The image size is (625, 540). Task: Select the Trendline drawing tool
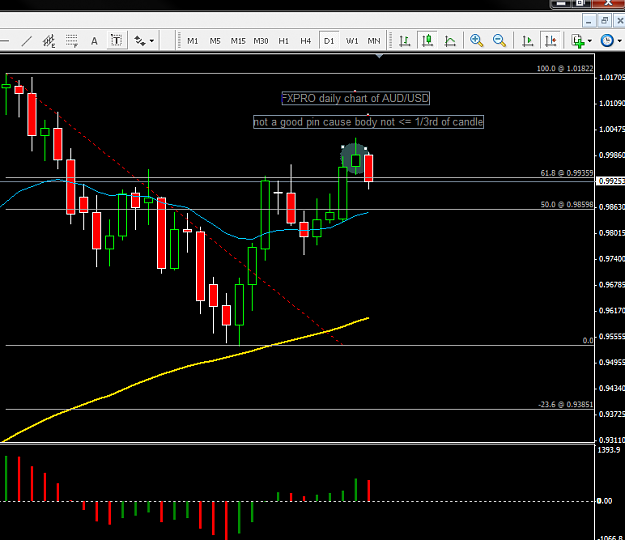coord(27,41)
